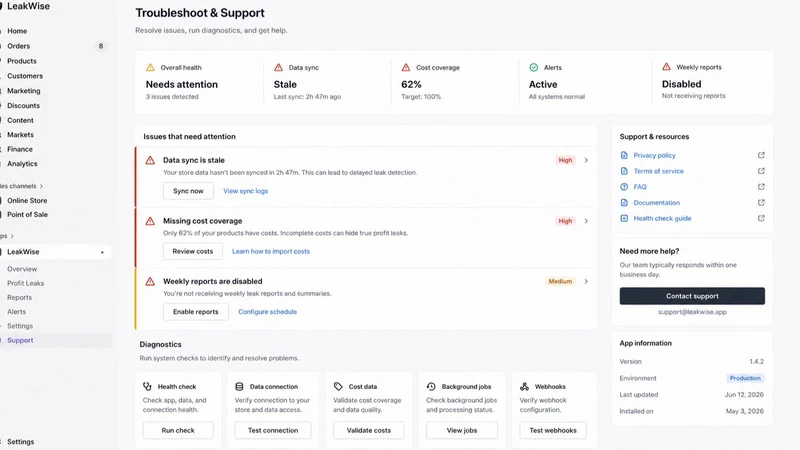Click the Contact support button

(x=692, y=296)
